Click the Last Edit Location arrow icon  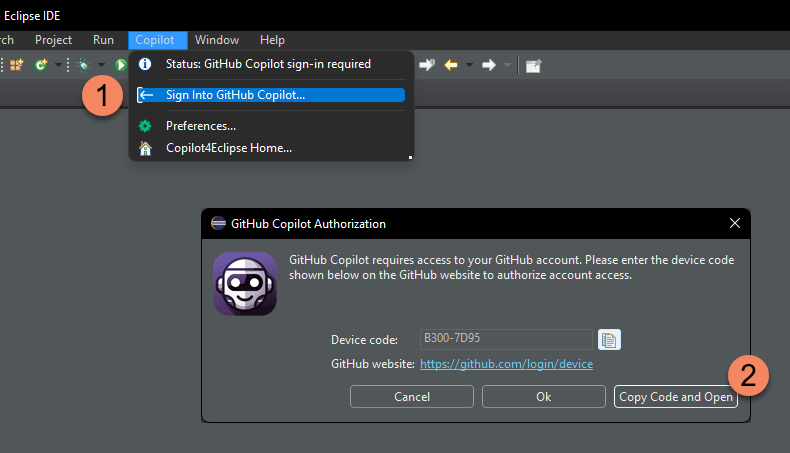point(427,65)
